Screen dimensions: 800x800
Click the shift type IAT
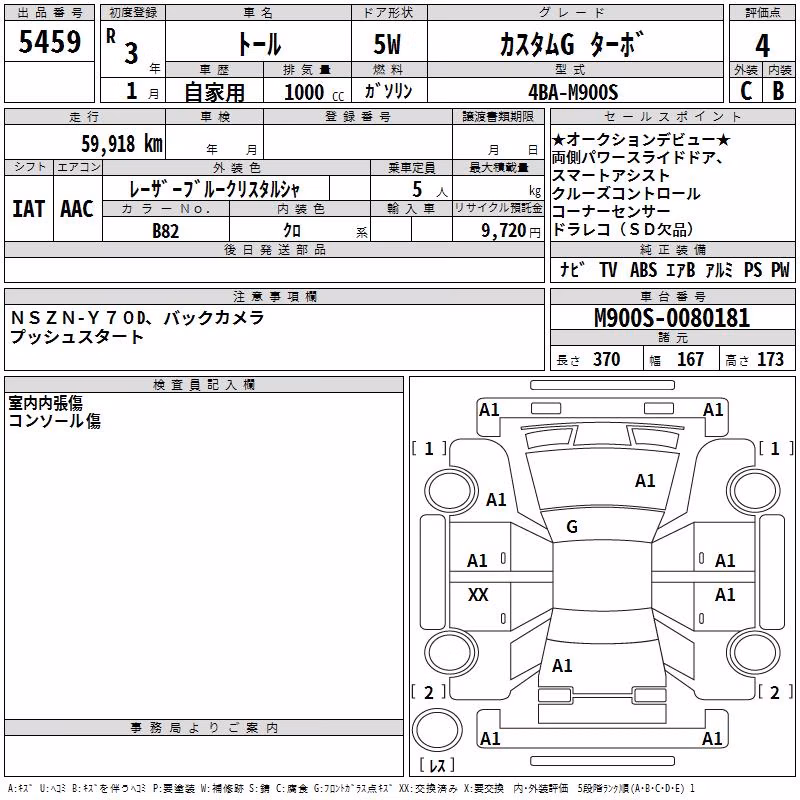pyautogui.click(x=29, y=209)
